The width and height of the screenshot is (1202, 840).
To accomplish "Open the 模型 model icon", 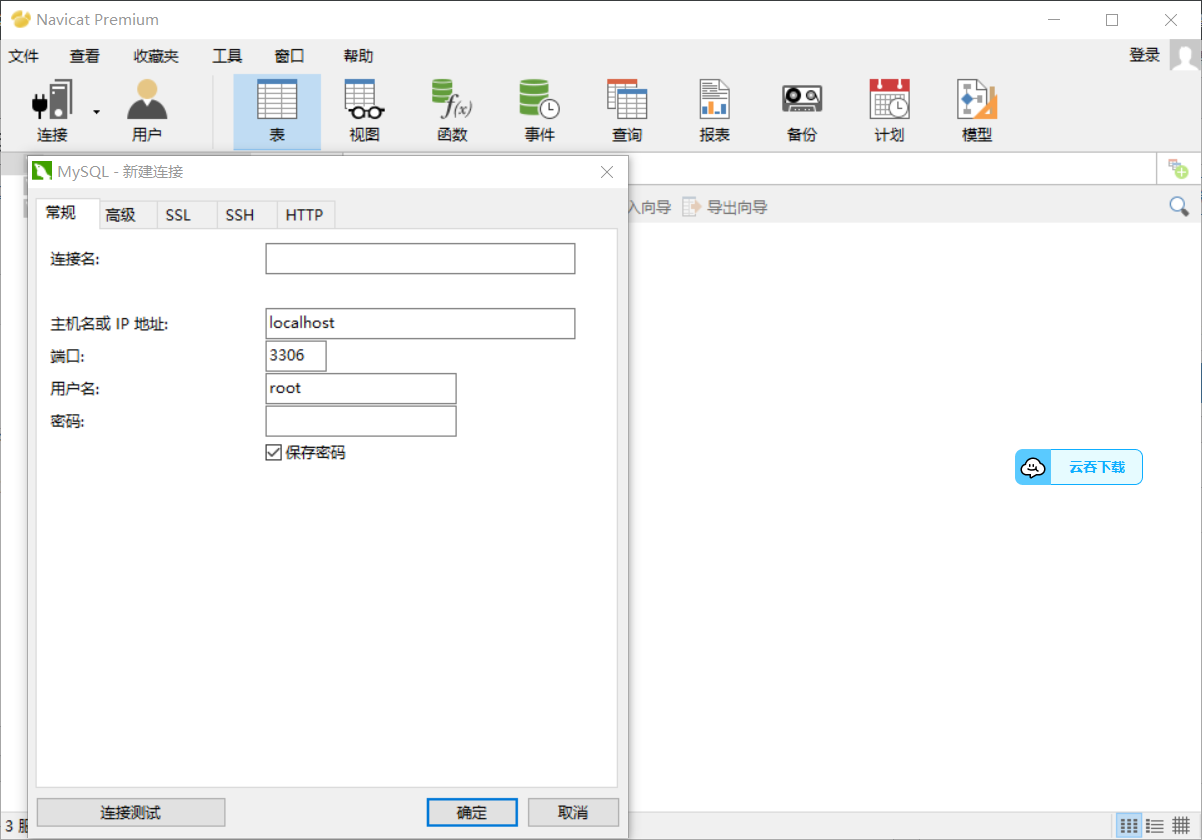I will pos(977,101).
